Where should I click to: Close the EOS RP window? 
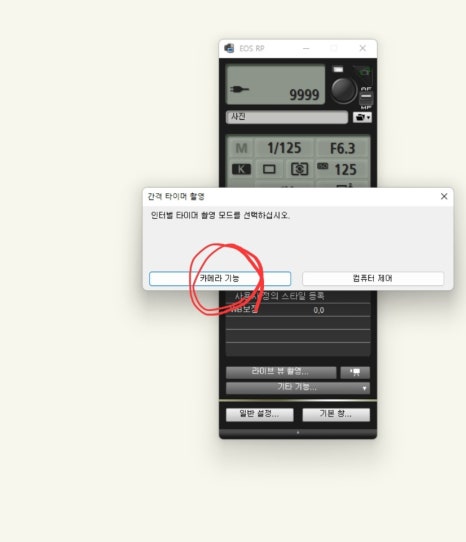coord(363,48)
